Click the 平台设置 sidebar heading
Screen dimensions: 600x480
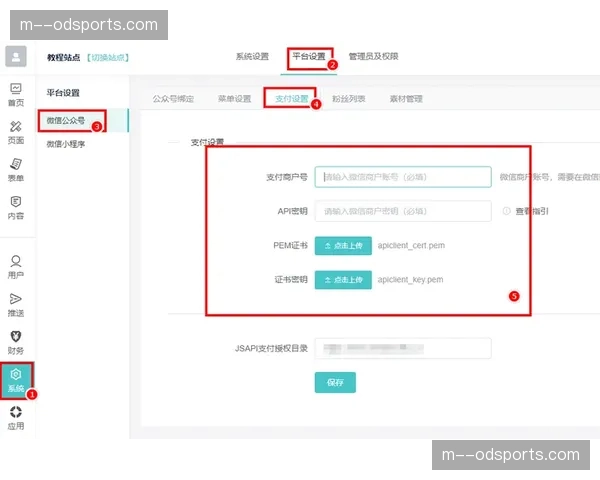click(63, 93)
